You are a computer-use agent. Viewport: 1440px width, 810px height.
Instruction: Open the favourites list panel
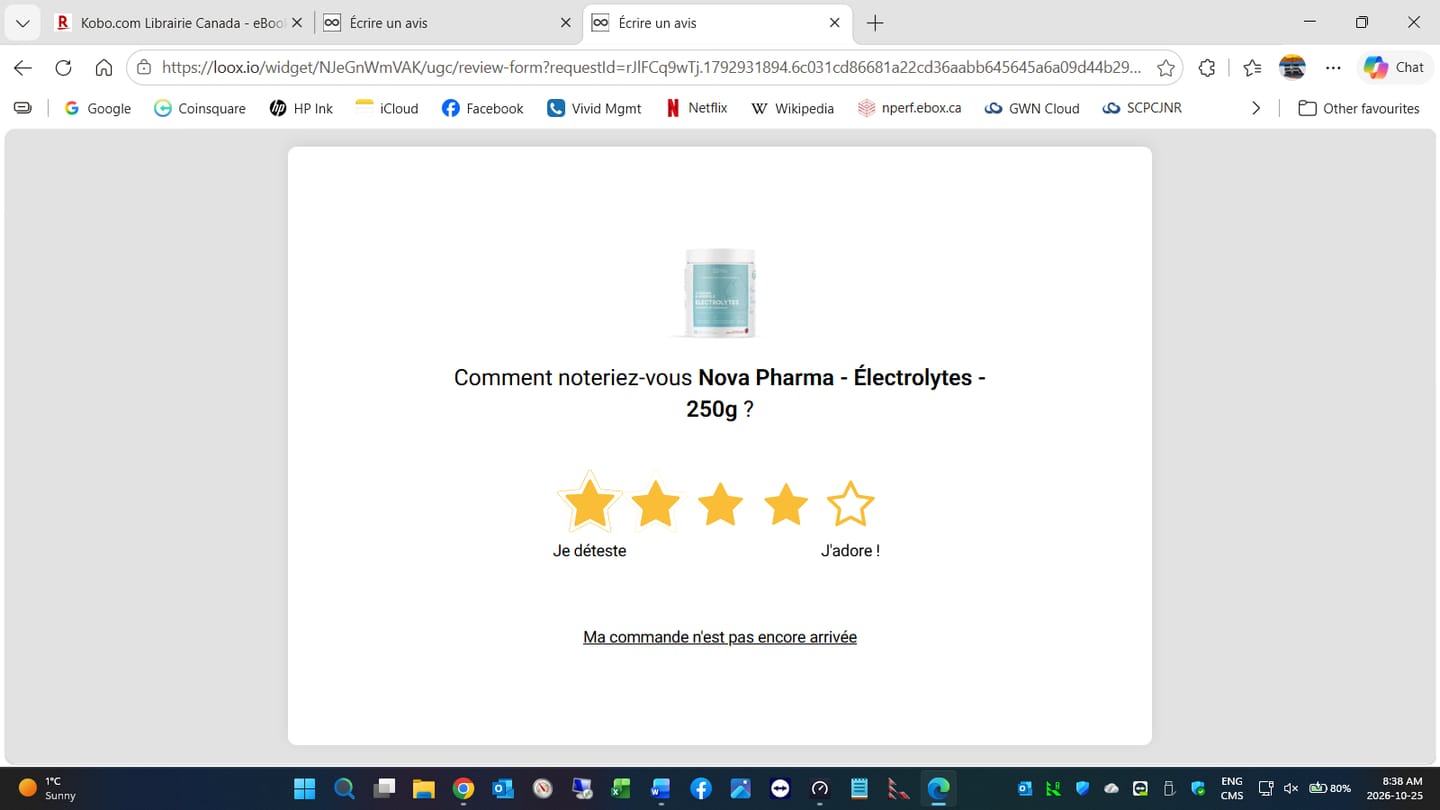(x=1252, y=68)
